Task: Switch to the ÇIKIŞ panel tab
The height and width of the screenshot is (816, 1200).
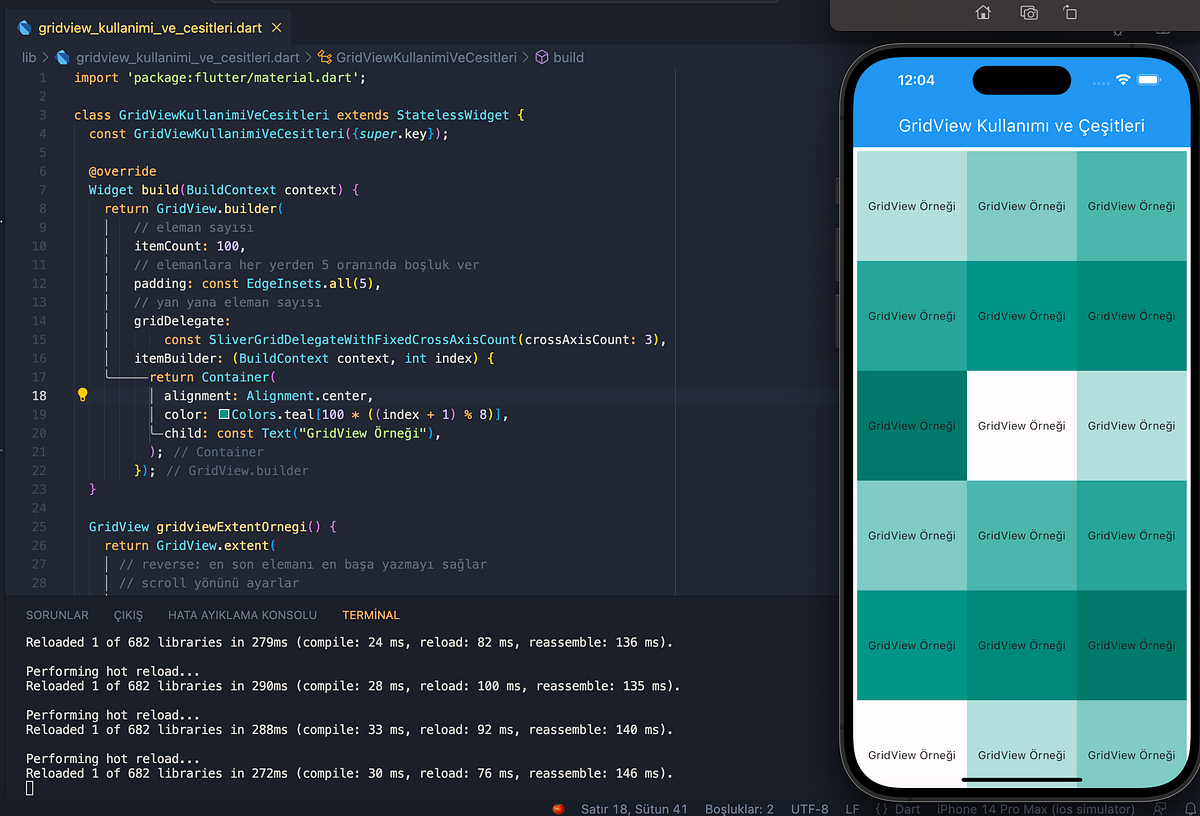Action: pos(128,615)
